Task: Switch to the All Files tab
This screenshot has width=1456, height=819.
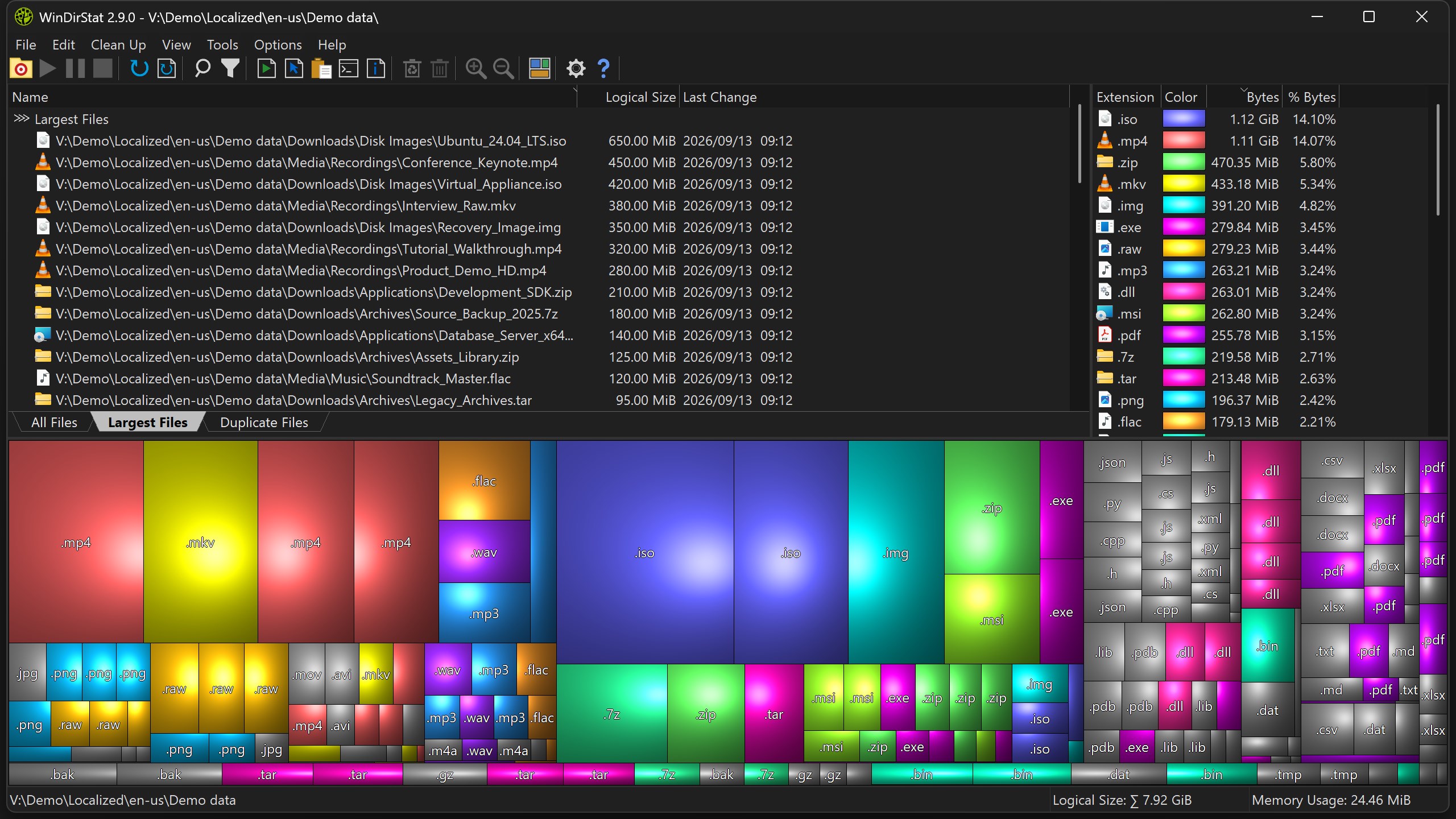Action: pyautogui.click(x=54, y=423)
